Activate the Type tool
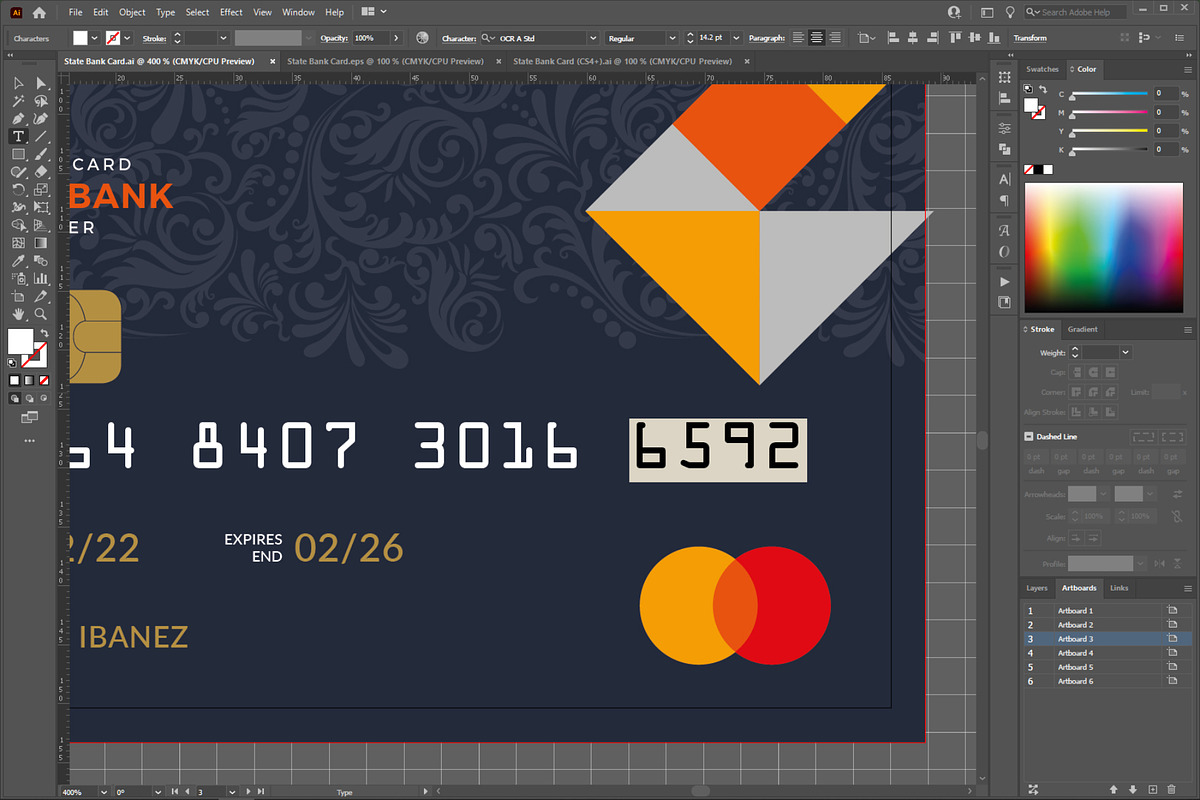Image resolution: width=1200 pixels, height=800 pixels. tap(18, 137)
